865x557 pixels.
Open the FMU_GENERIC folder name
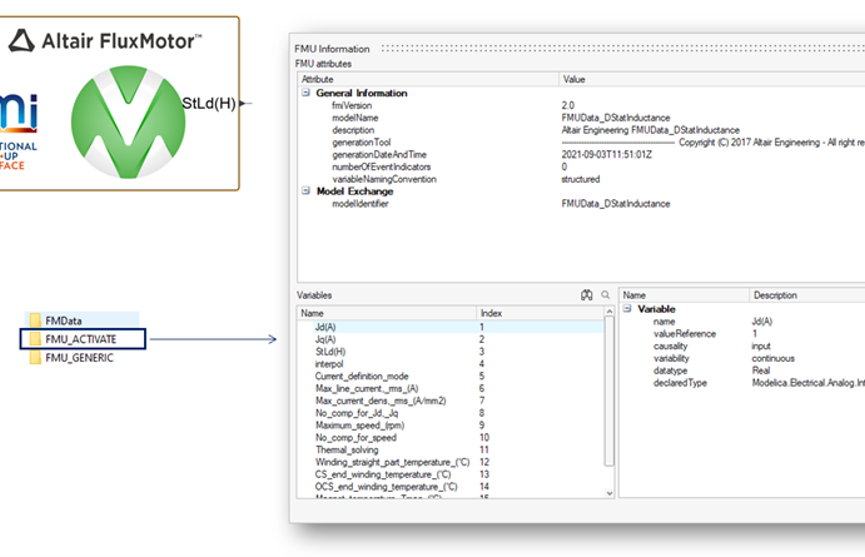pos(79,358)
